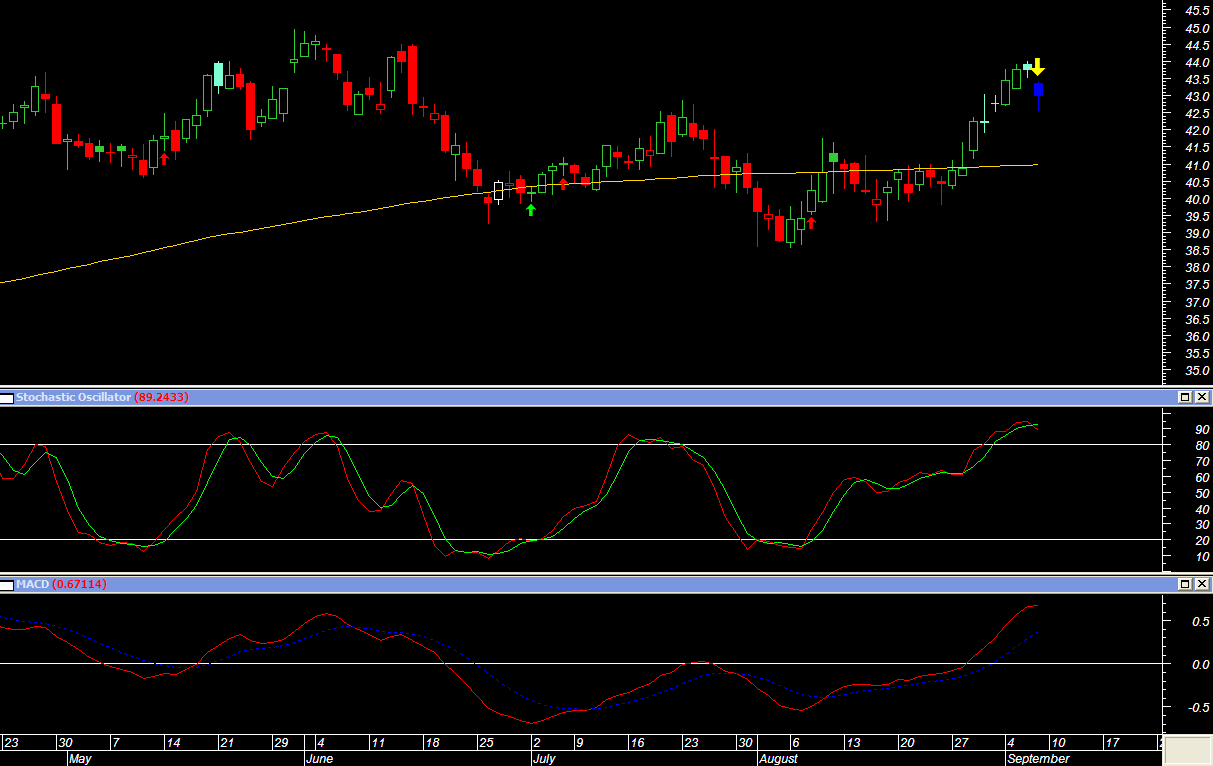Click the date label 16 in July

(x=637, y=743)
